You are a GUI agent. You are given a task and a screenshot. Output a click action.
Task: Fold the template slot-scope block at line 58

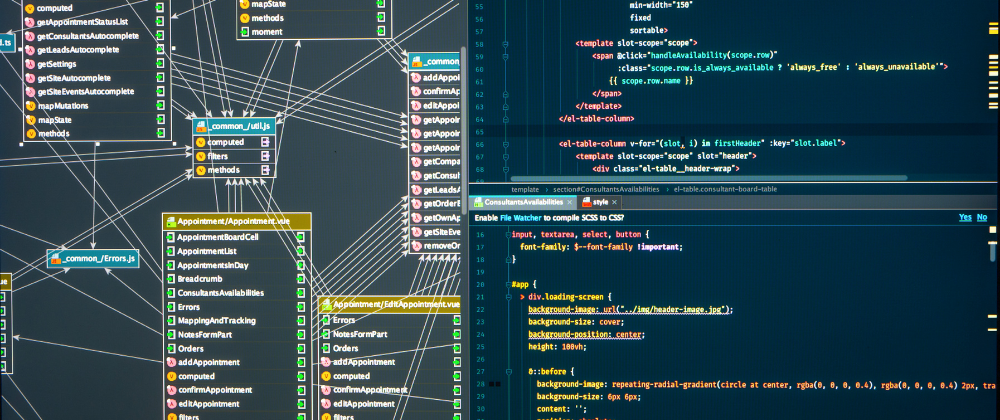[504, 44]
